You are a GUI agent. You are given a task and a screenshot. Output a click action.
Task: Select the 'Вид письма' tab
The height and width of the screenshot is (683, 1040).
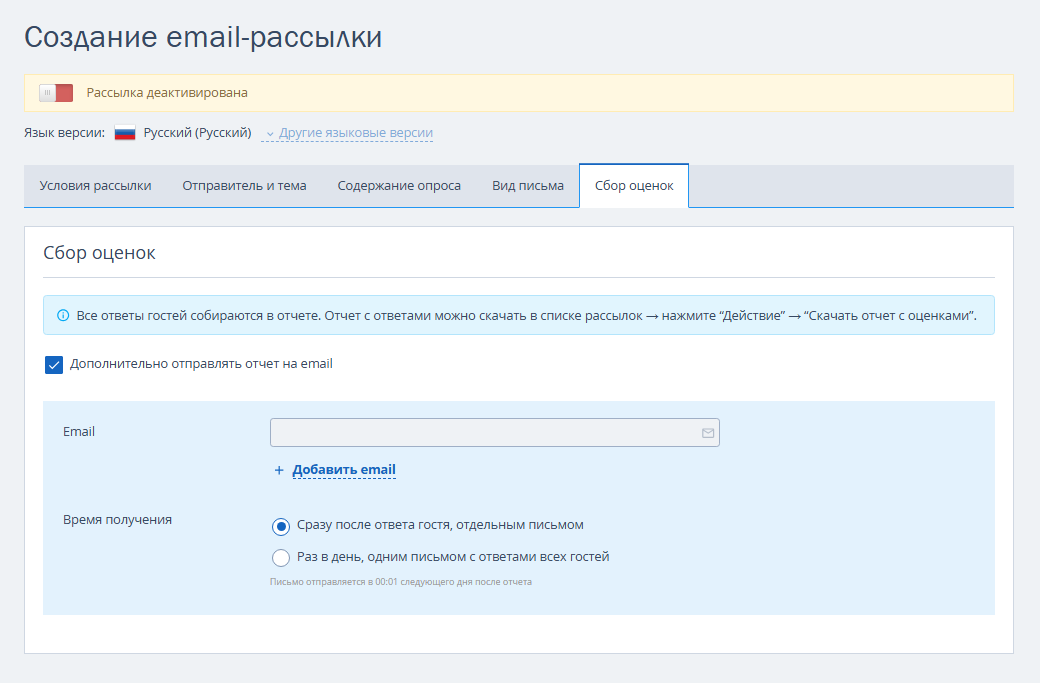click(528, 186)
